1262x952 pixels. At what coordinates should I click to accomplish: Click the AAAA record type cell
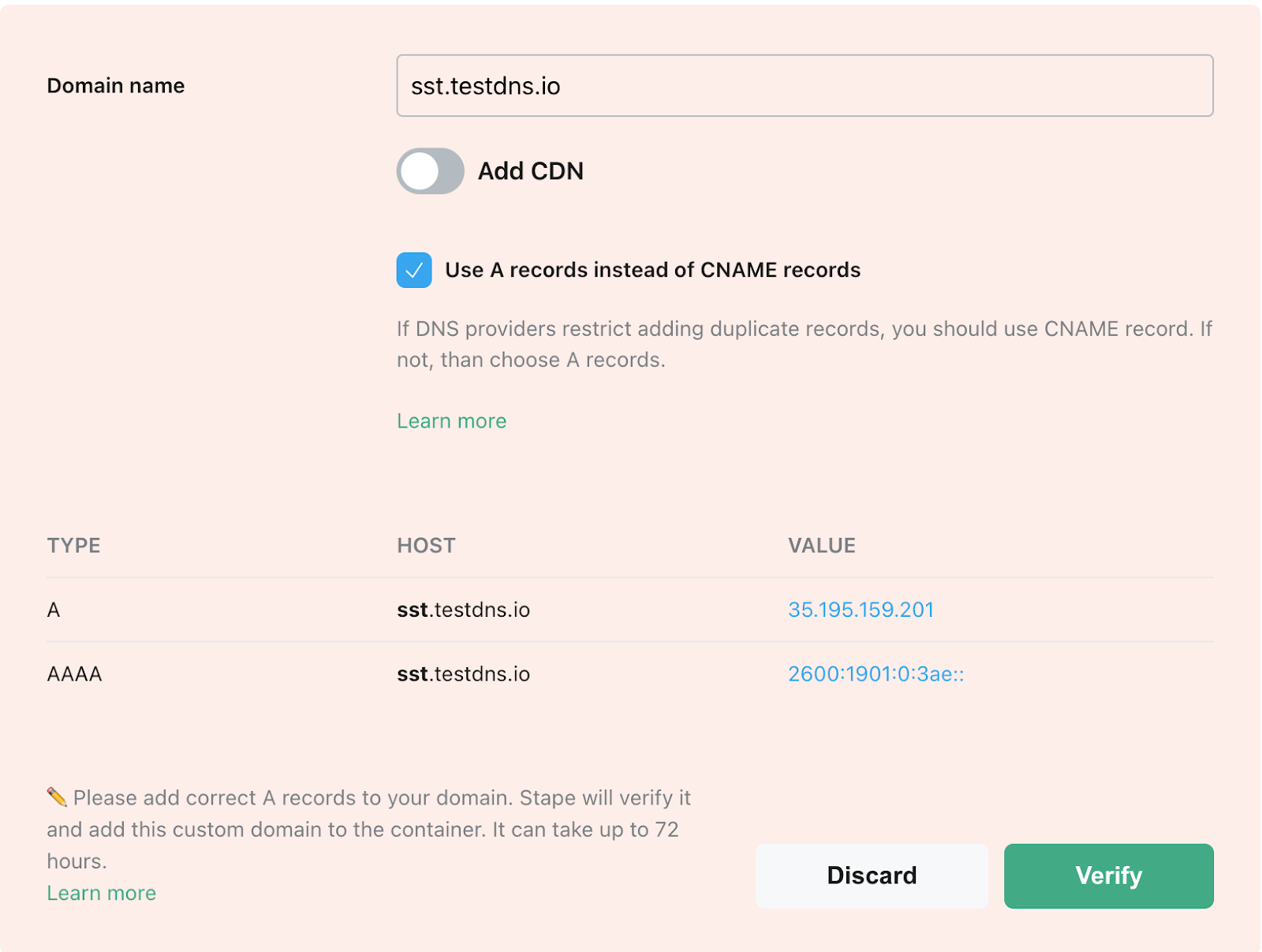pos(75,674)
